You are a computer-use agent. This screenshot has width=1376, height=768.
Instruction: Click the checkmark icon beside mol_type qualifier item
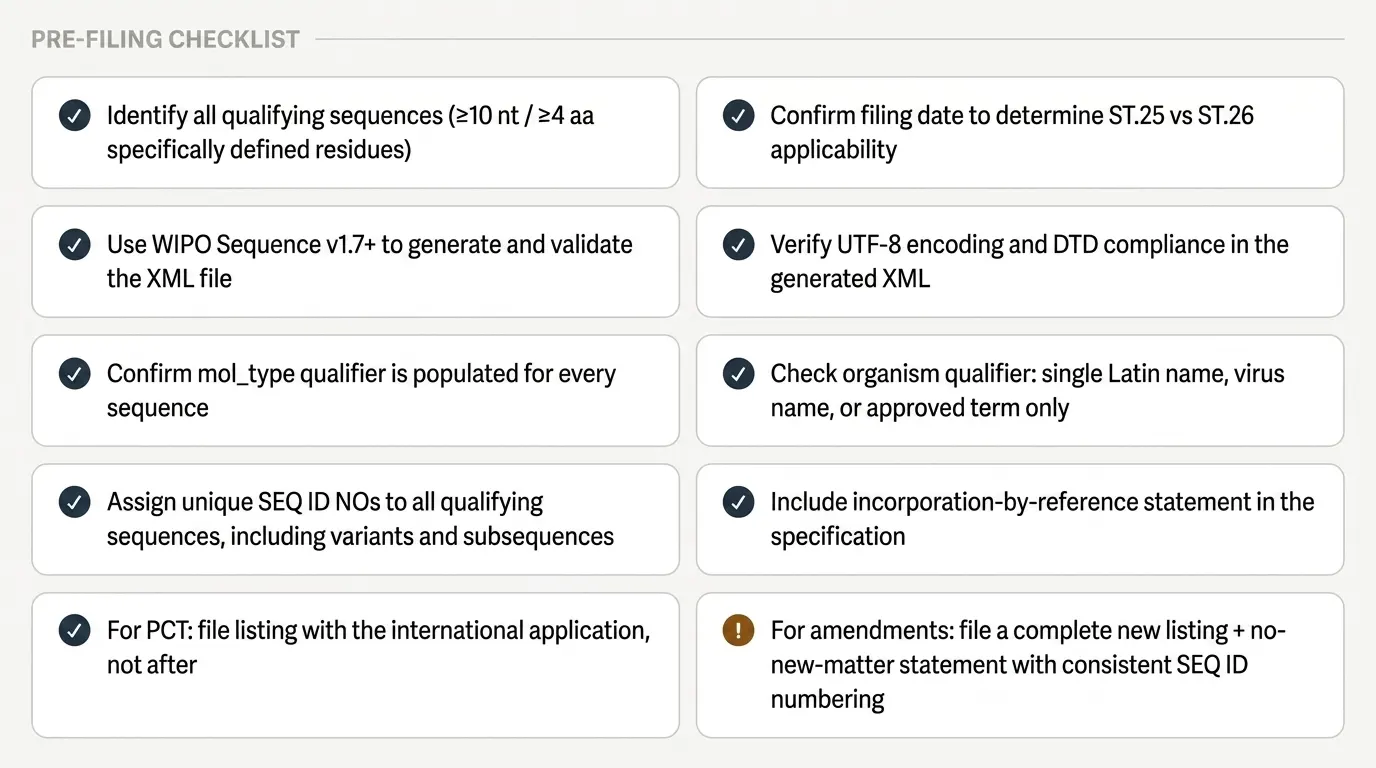point(74,373)
